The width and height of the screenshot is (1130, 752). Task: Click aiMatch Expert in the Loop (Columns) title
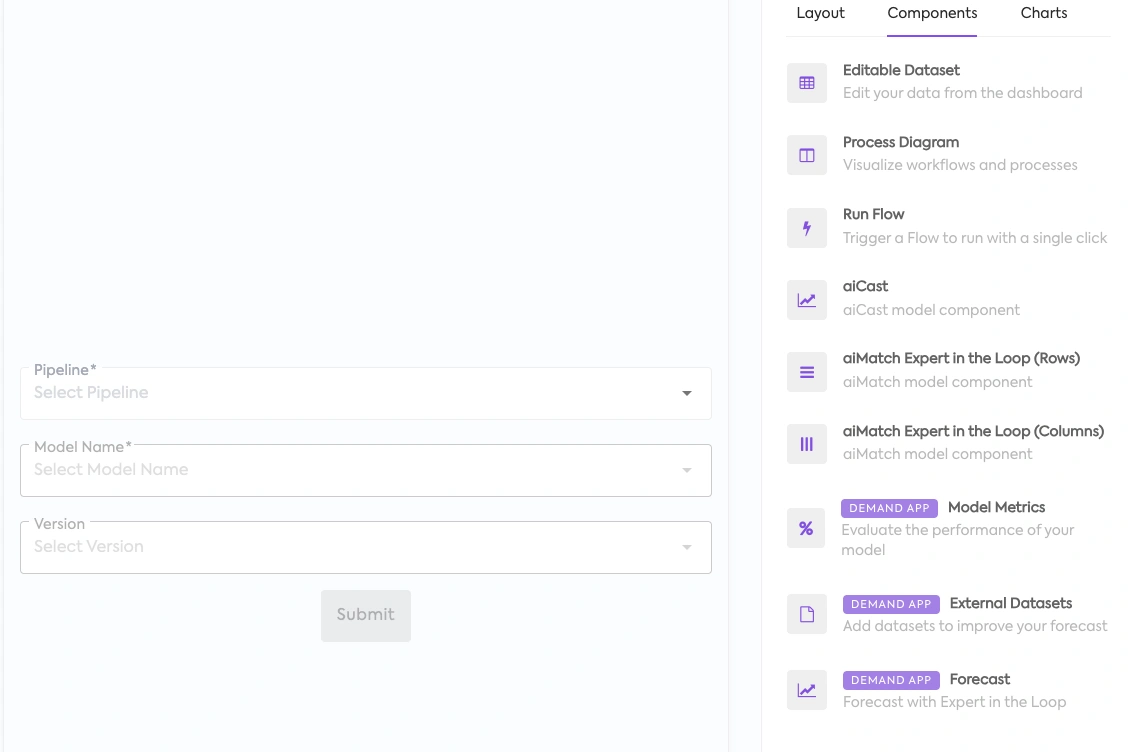click(x=974, y=432)
